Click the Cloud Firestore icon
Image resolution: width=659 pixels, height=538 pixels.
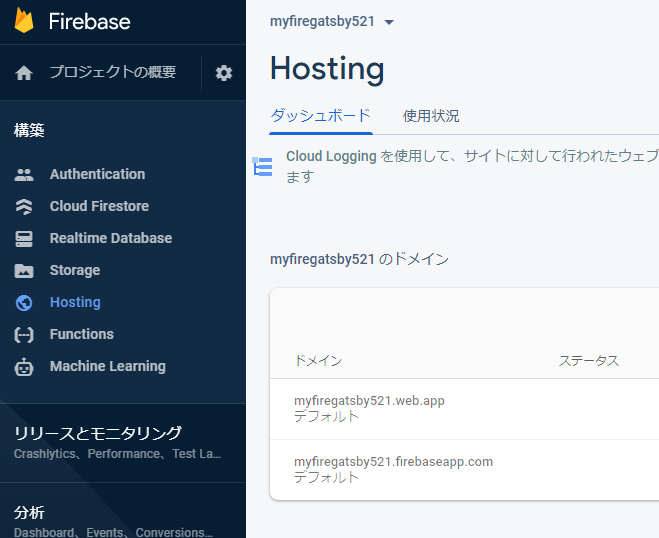pos(24,206)
